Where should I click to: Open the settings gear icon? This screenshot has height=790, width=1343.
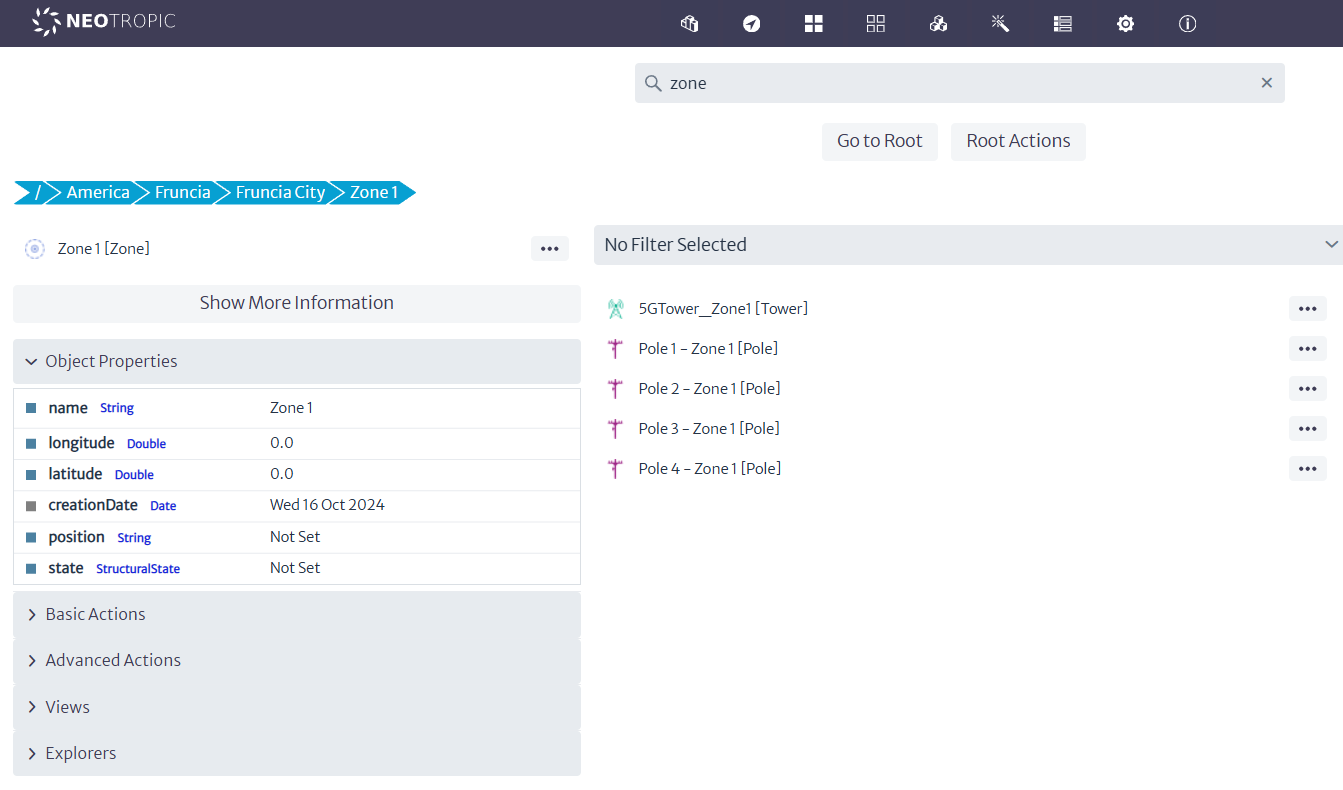1125,24
